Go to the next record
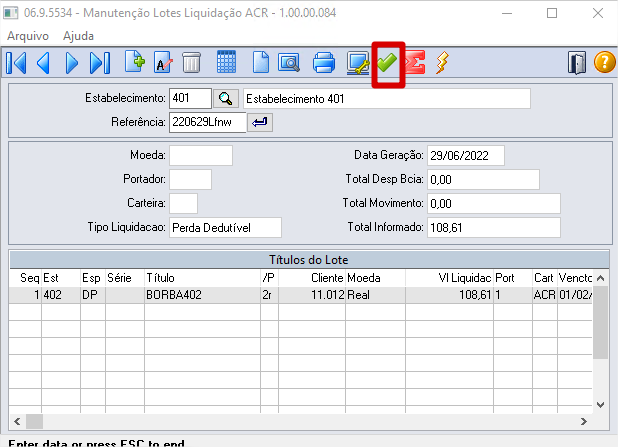Screen dimensions: 618x447 [71, 63]
